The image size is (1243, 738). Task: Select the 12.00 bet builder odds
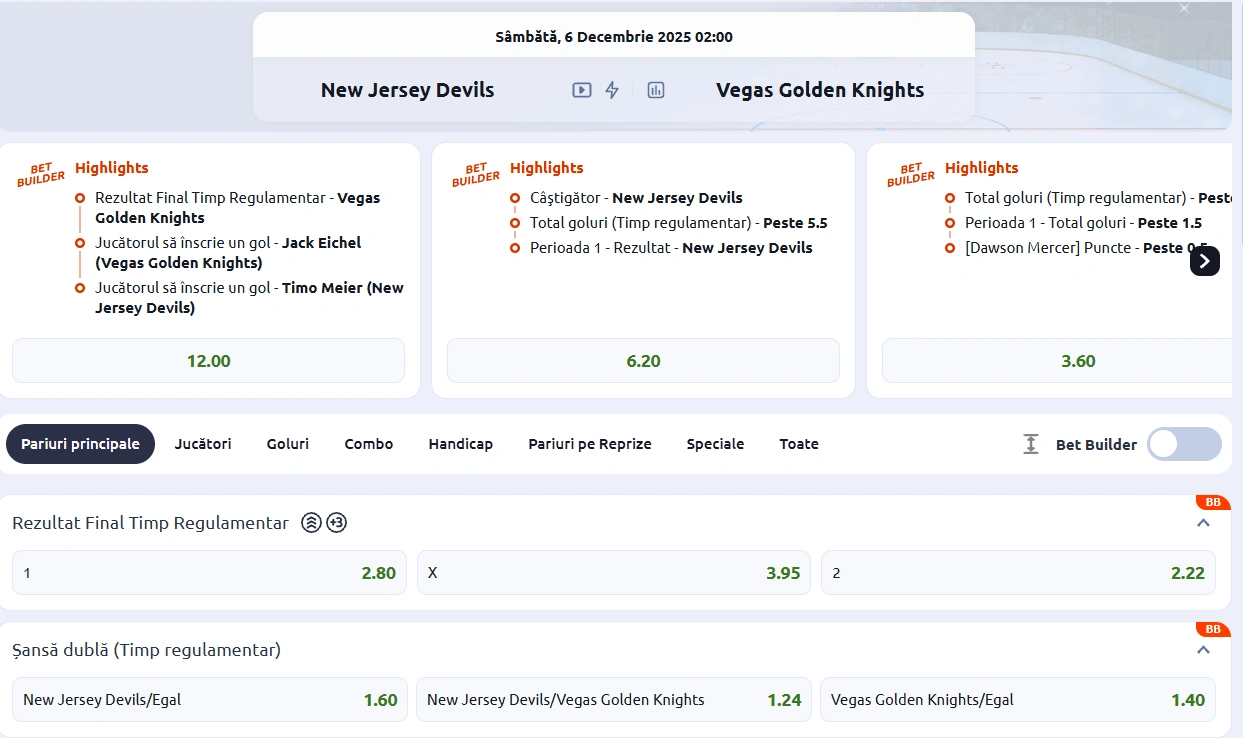208,361
